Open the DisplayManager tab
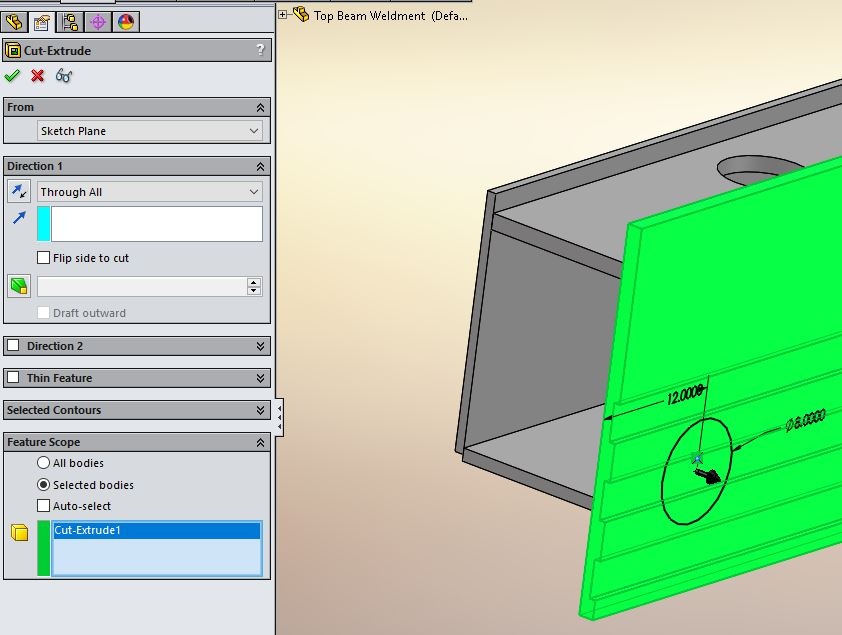 pos(126,22)
